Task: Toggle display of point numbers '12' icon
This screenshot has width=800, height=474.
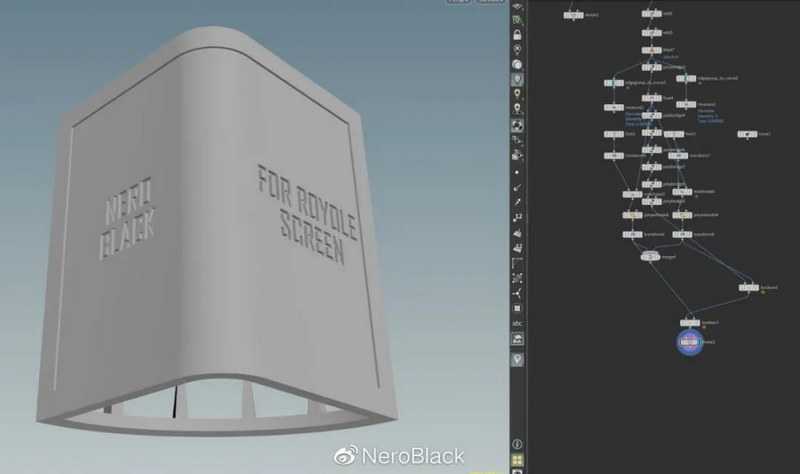Action: pyautogui.click(x=518, y=217)
